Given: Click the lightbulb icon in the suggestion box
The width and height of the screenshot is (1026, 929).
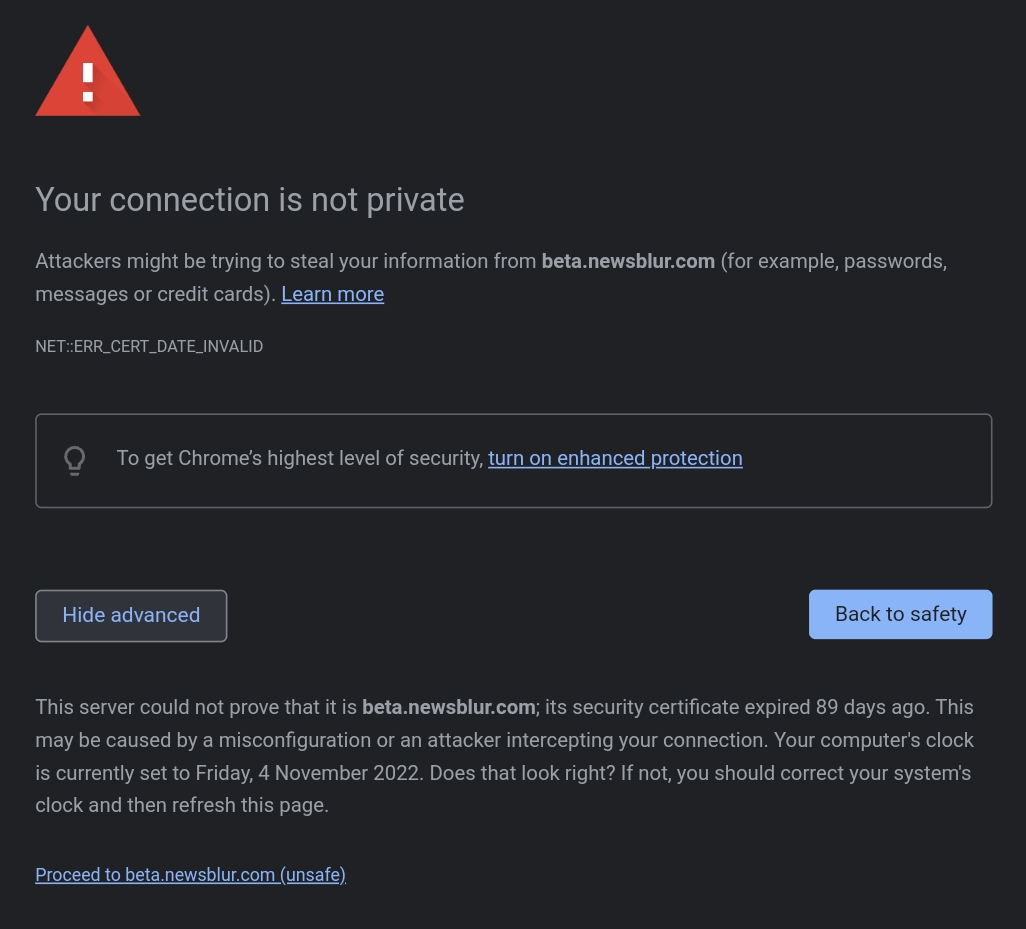Looking at the screenshot, I should coord(75,460).
